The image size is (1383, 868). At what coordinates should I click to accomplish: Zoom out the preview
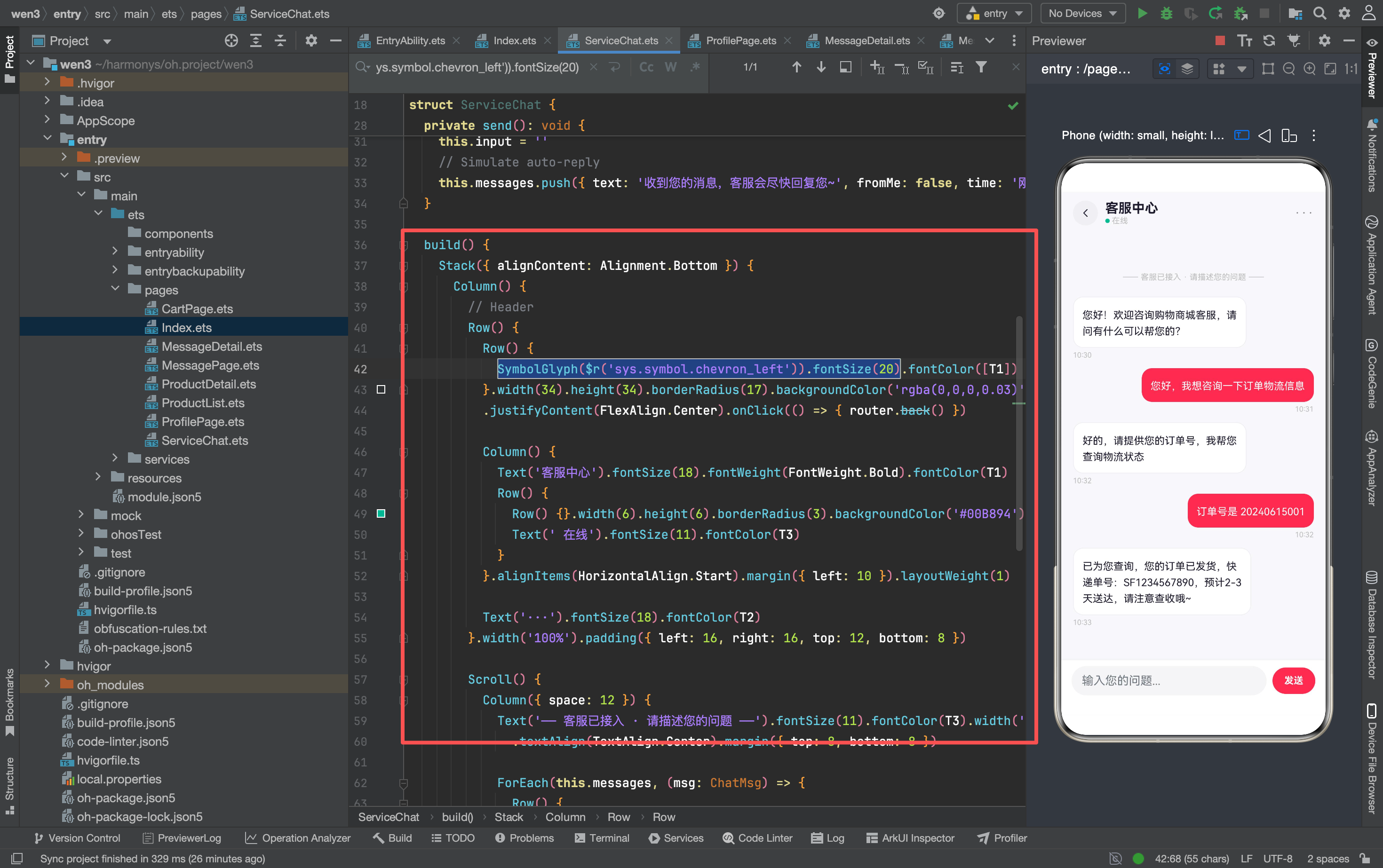1288,69
